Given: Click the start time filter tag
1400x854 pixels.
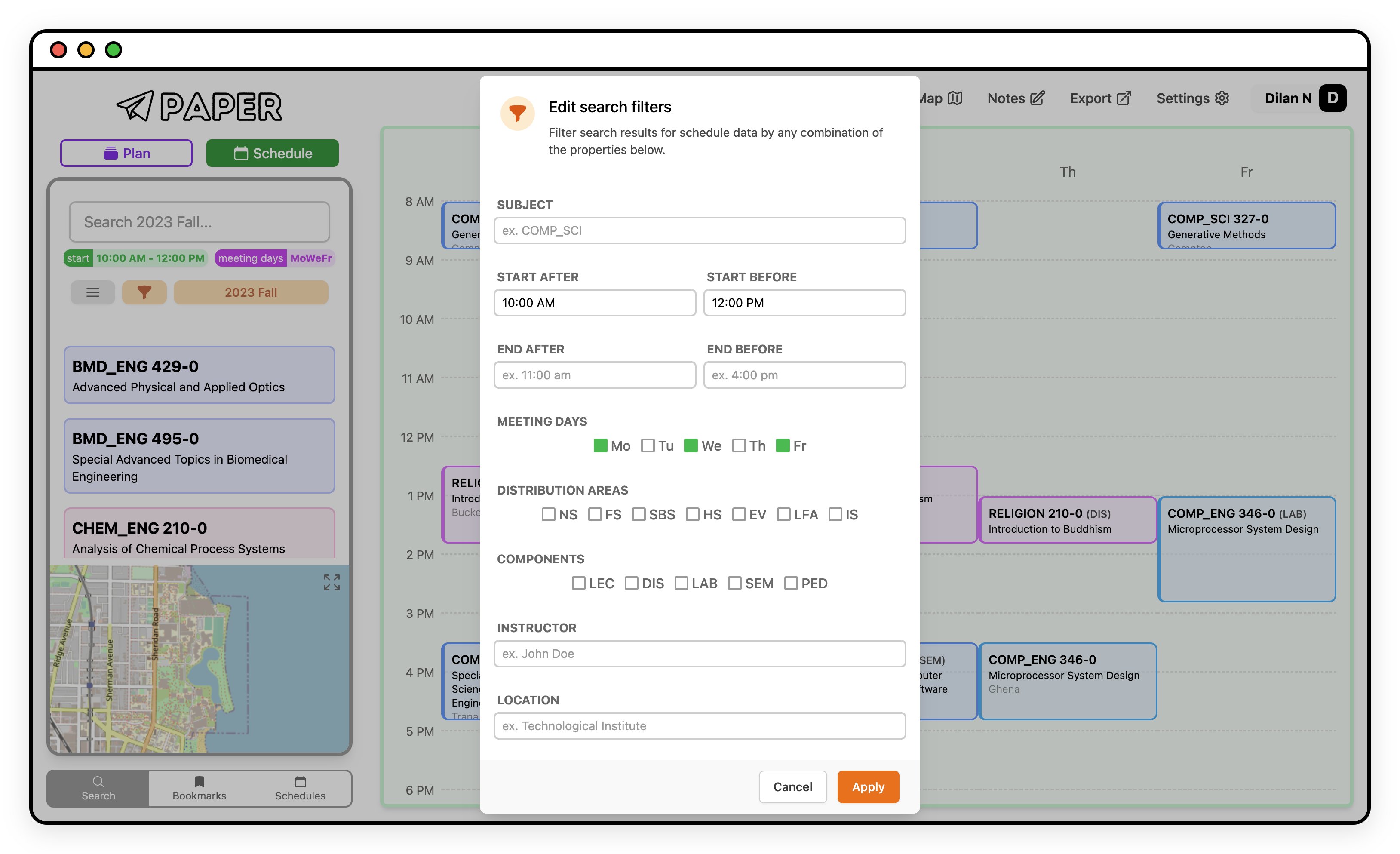Looking at the screenshot, I should 135,258.
